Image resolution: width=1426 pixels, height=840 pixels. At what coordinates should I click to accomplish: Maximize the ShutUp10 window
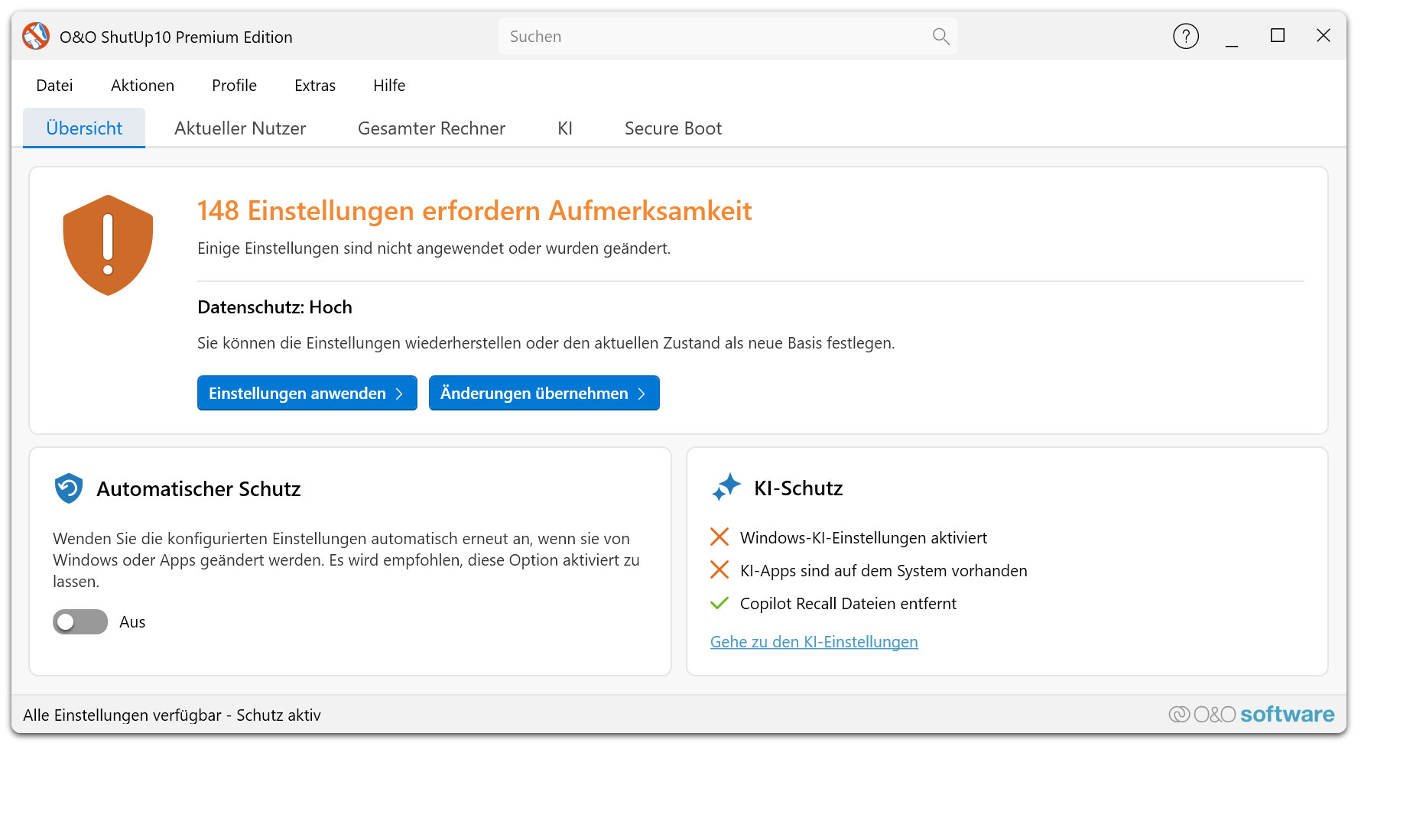tap(1278, 36)
